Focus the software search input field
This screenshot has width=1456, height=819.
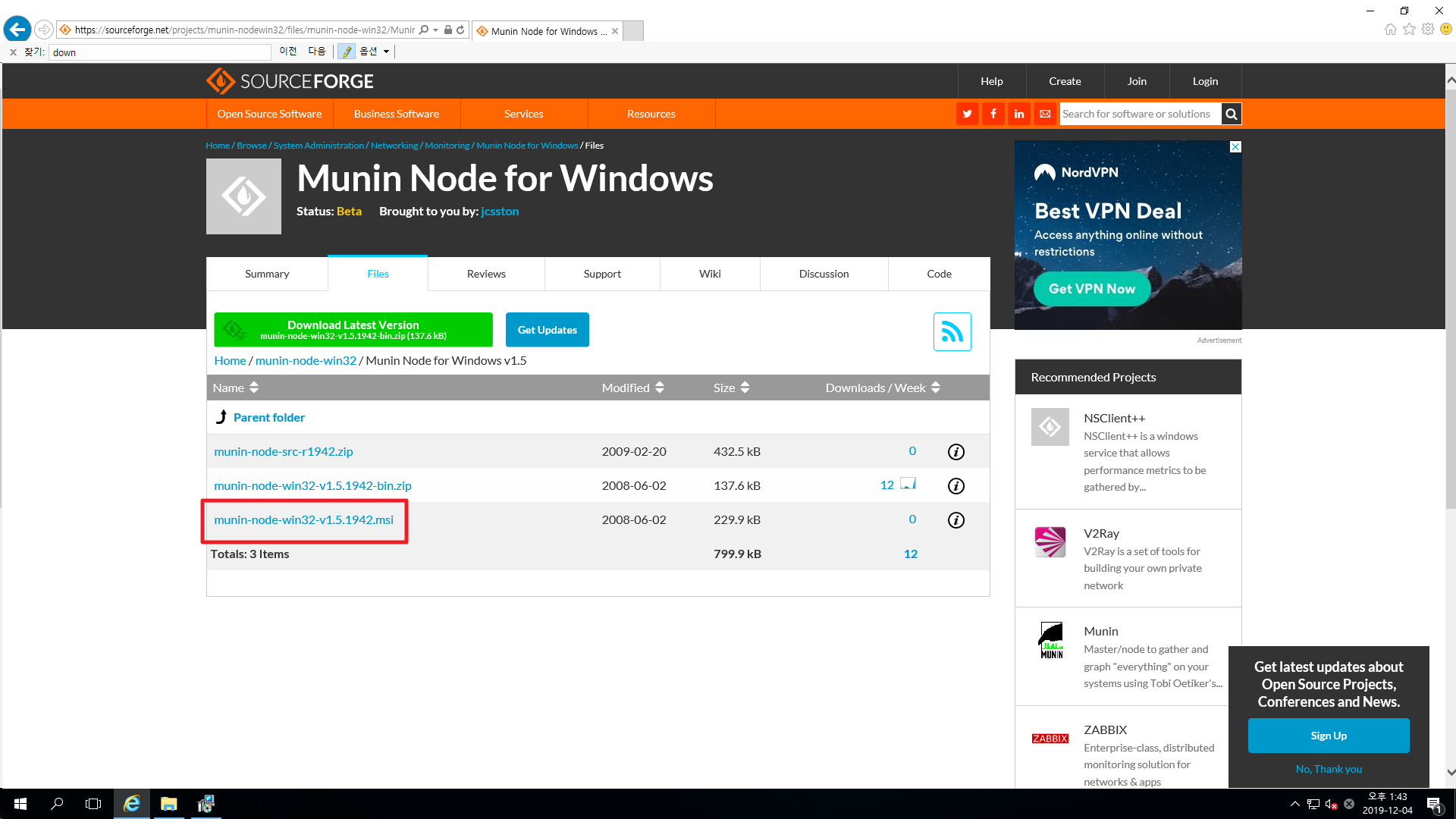click(1140, 114)
